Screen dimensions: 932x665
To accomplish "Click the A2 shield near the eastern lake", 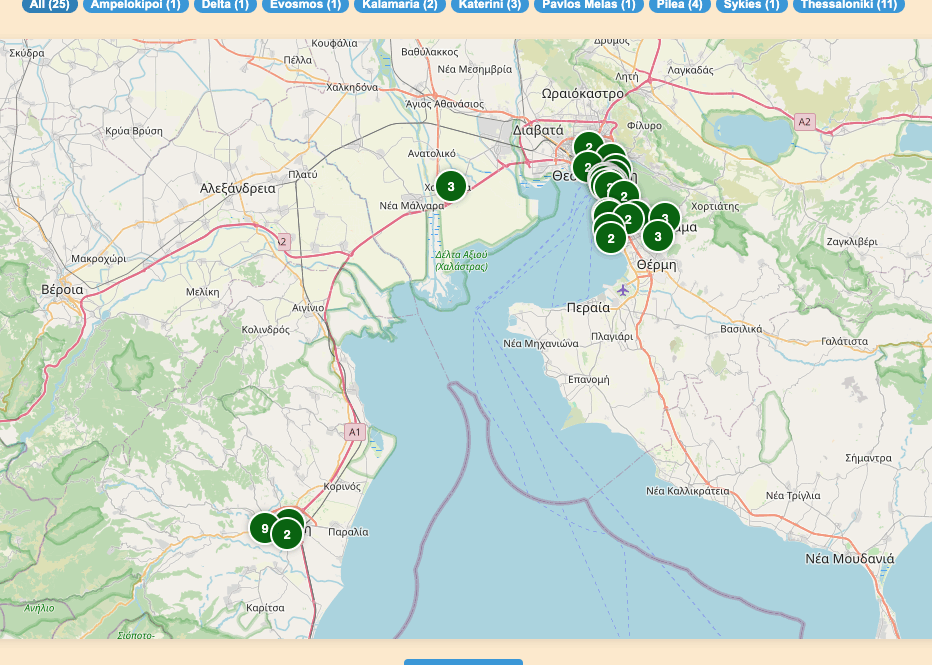I will pyautogui.click(x=804, y=122).
